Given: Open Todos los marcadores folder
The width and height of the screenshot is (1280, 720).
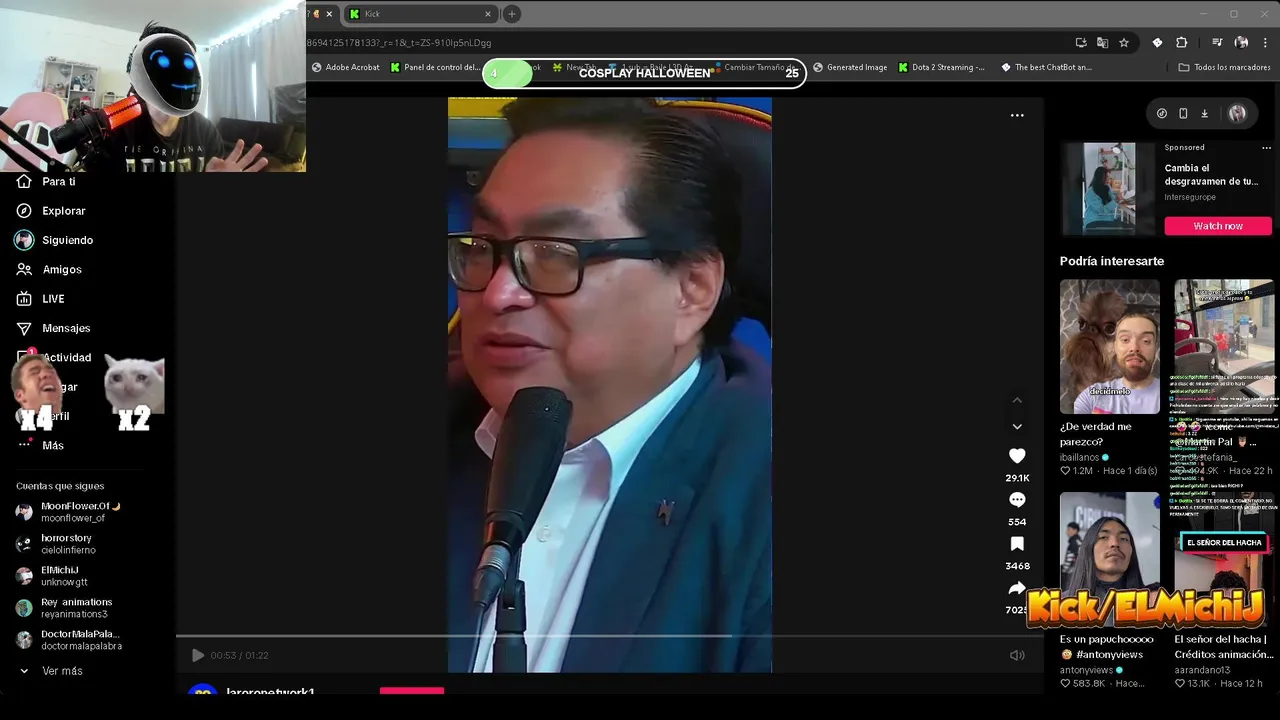Looking at the screenshot, I should point(1224,68).
